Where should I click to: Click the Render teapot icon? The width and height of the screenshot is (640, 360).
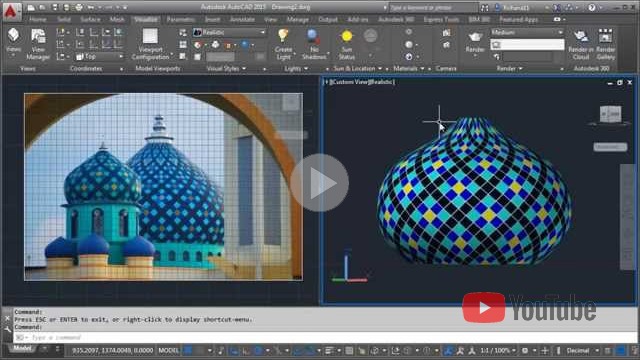click(x=475, y=38)
